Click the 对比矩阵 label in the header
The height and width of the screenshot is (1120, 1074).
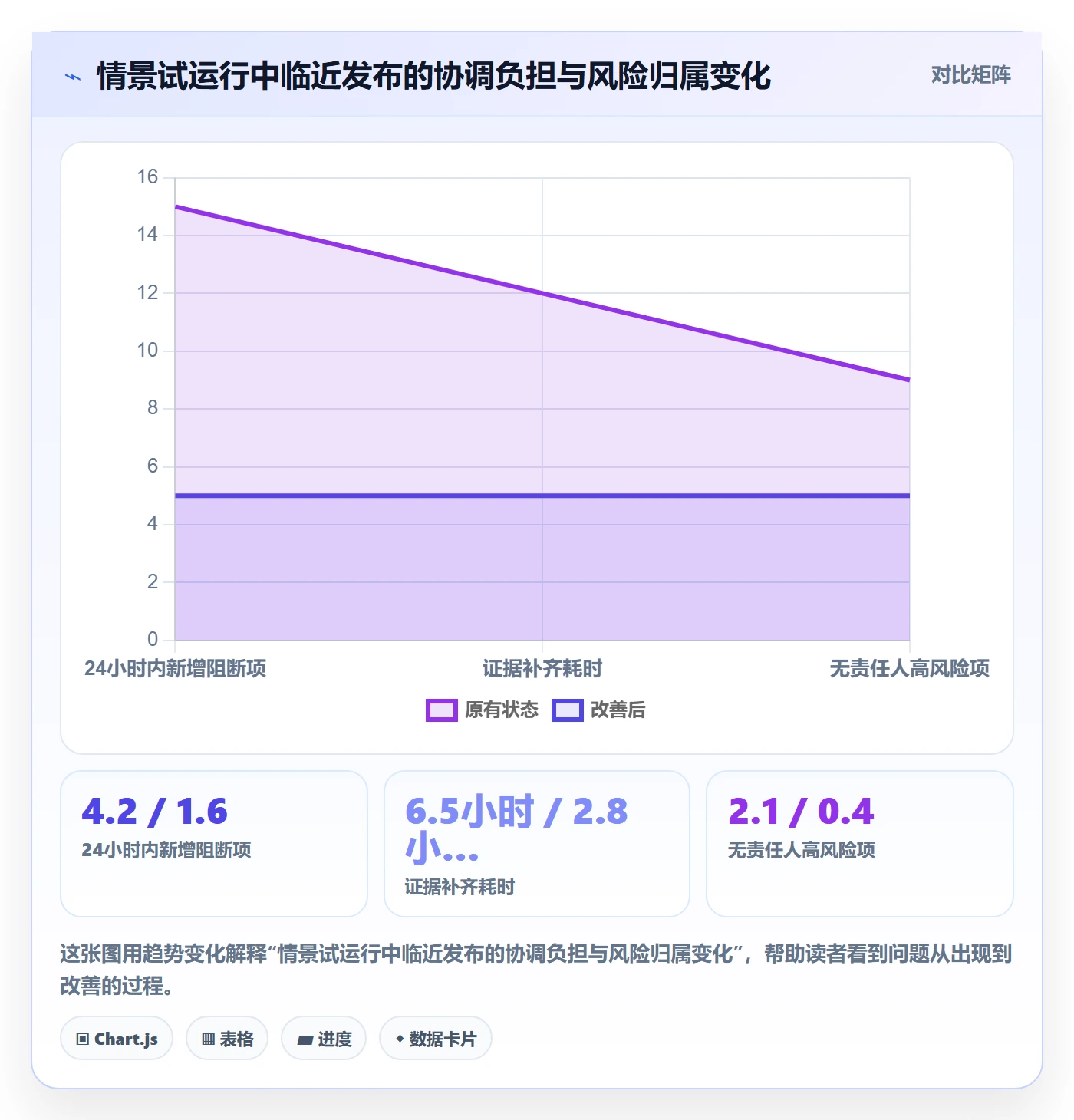point(970,74)
